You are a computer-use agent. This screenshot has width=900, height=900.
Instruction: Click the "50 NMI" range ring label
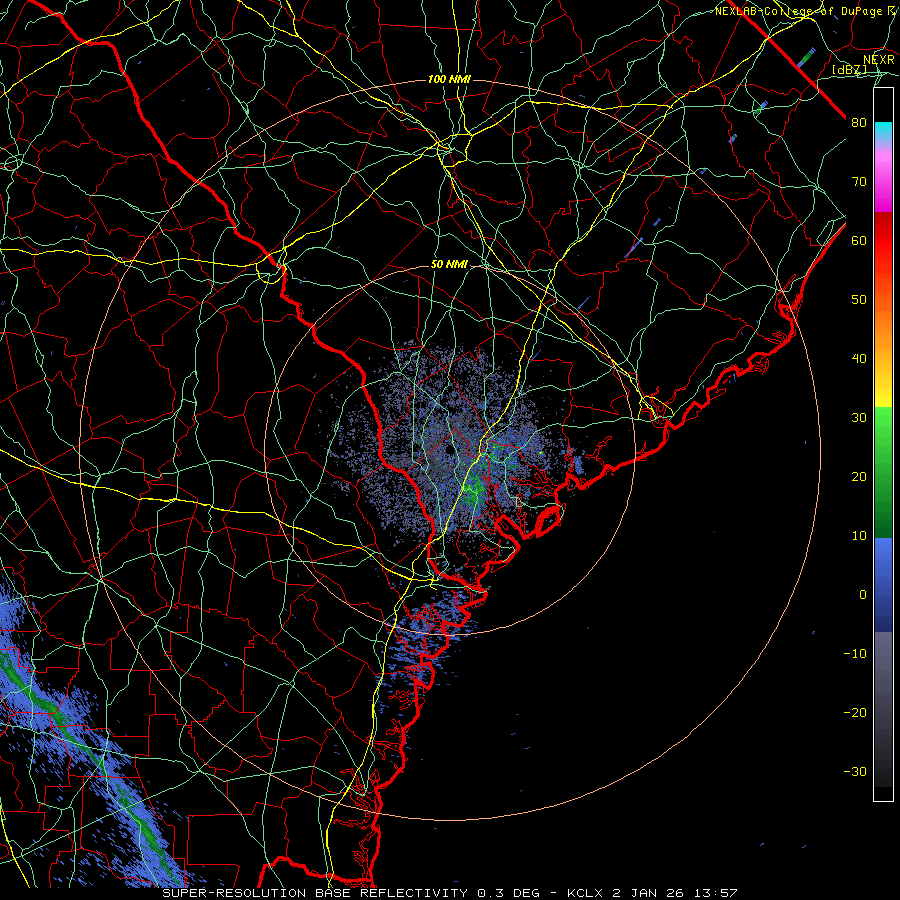point(449,265)
